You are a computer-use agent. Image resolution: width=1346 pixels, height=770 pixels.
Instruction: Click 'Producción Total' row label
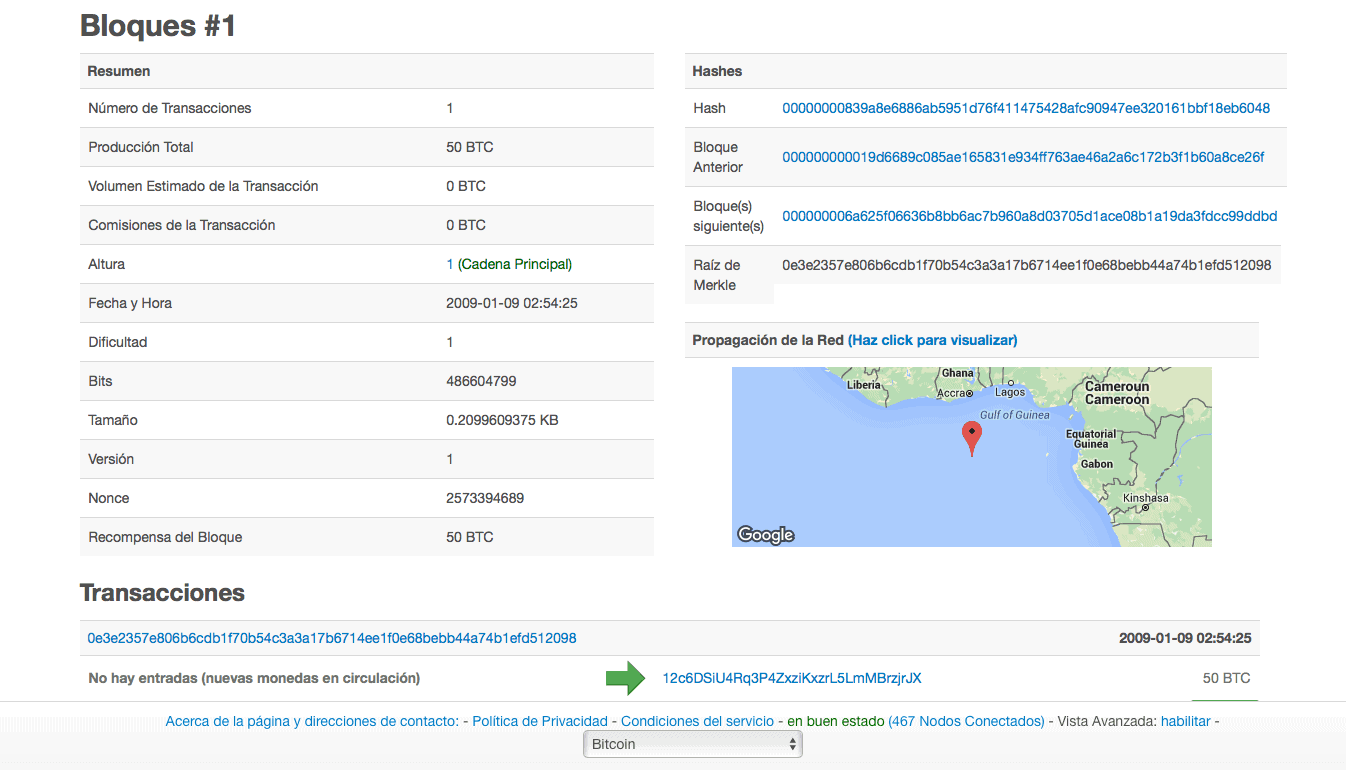[141, 147]
